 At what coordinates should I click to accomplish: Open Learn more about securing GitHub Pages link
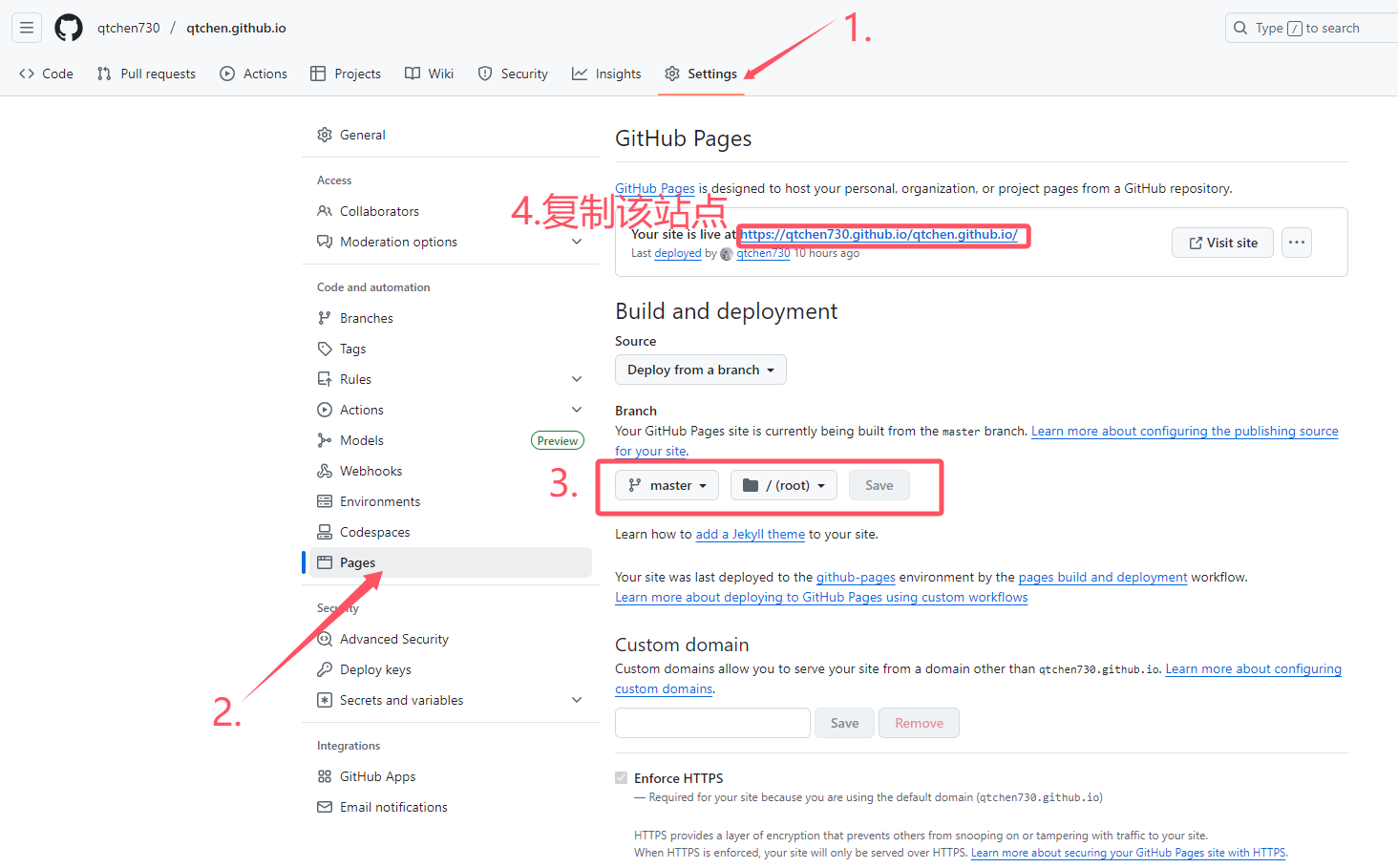(1129, 853)
